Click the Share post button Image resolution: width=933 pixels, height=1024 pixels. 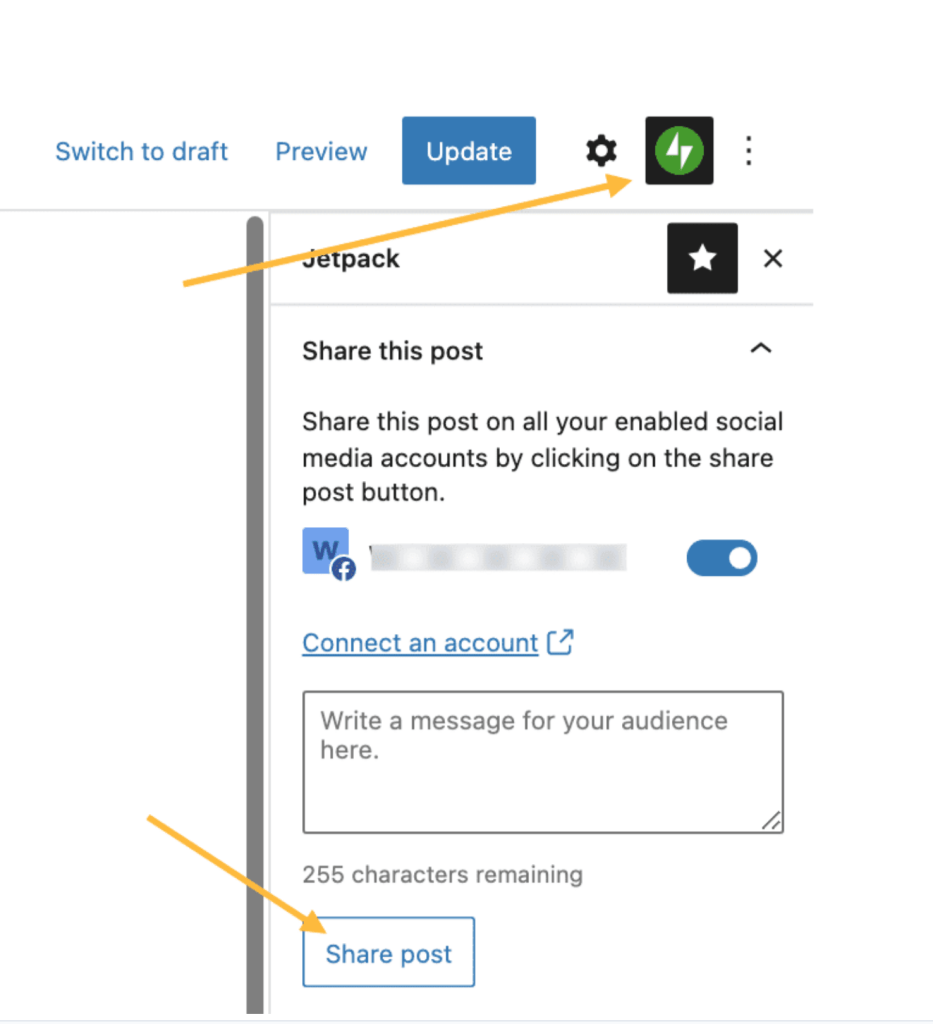(388, 952)
